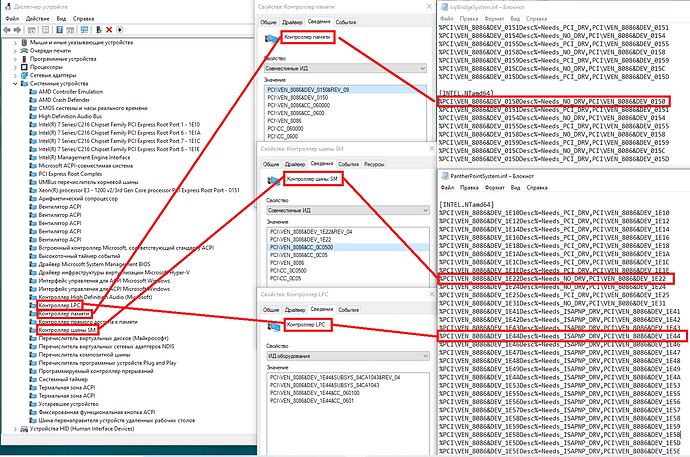Click the icon beside Программные устройства
Image resolution: width=690 pixels, height=457 pixels.
click(x=24, y=59)
